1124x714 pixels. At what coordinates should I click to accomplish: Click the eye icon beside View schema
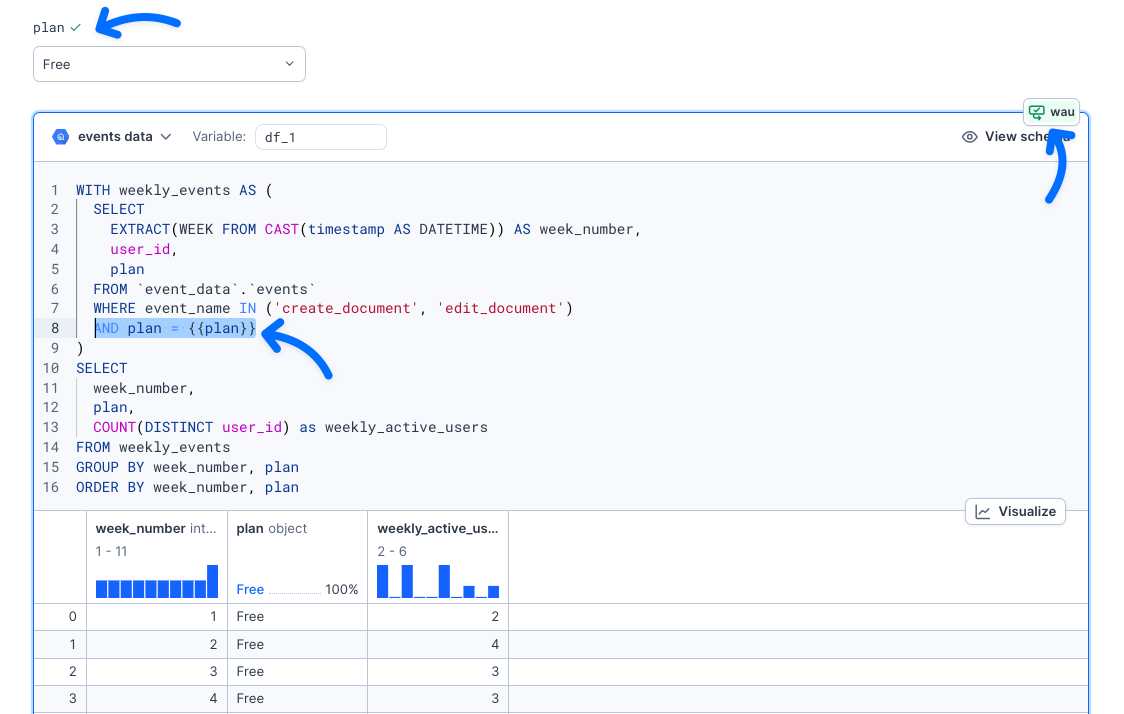click(x=969, y=137)
